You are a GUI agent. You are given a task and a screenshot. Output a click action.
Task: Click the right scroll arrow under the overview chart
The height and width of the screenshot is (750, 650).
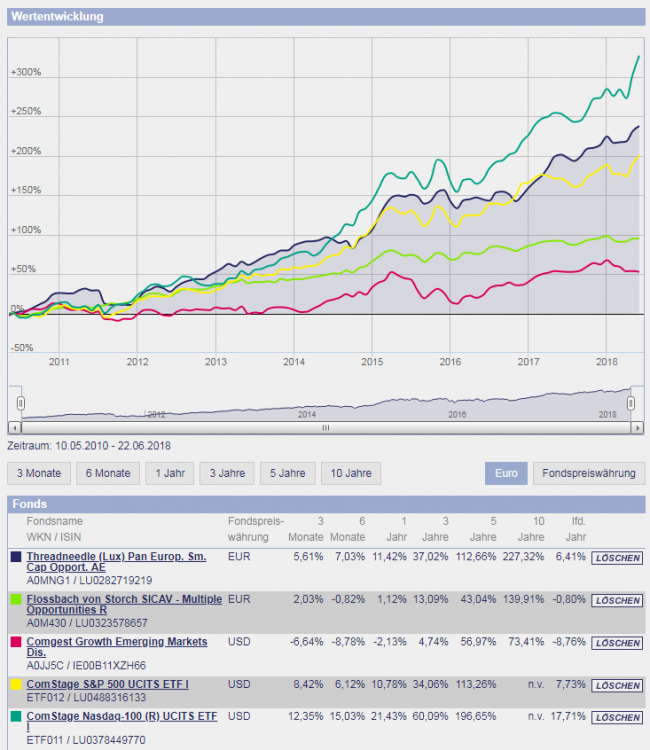click(636, 427)
